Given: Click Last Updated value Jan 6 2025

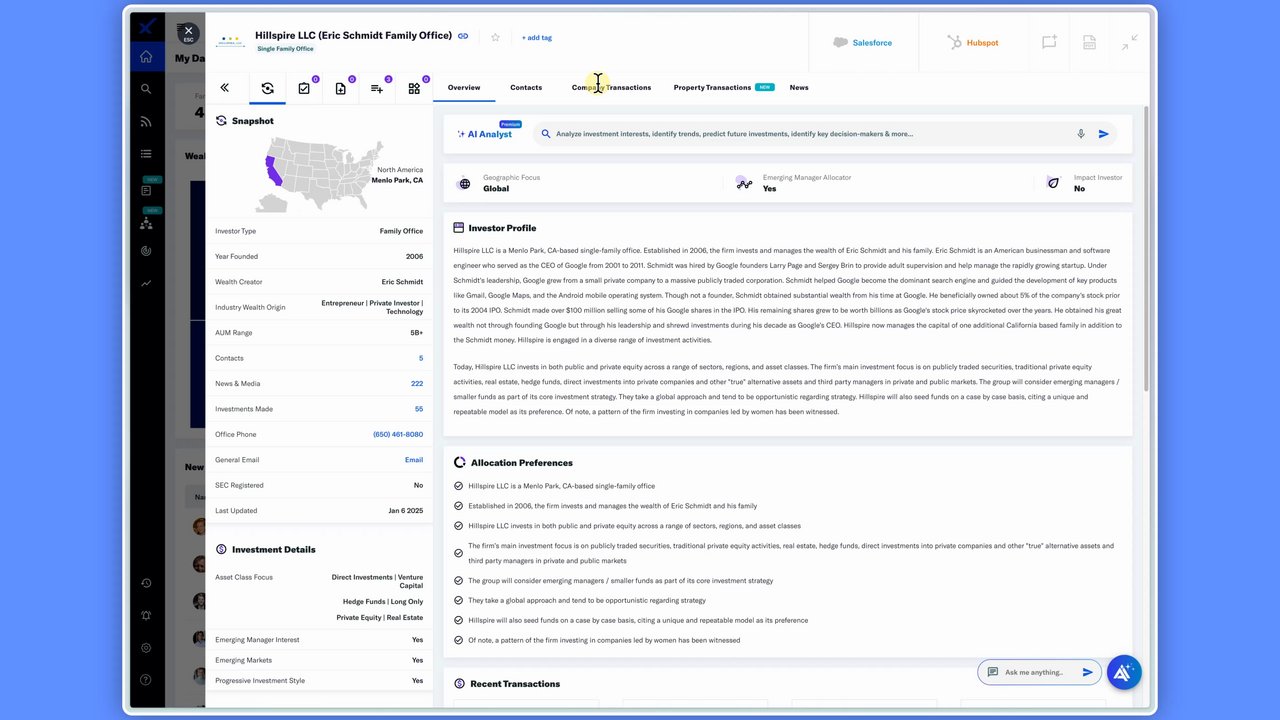Looking at the screenshot, I should [x=406, y=511].
